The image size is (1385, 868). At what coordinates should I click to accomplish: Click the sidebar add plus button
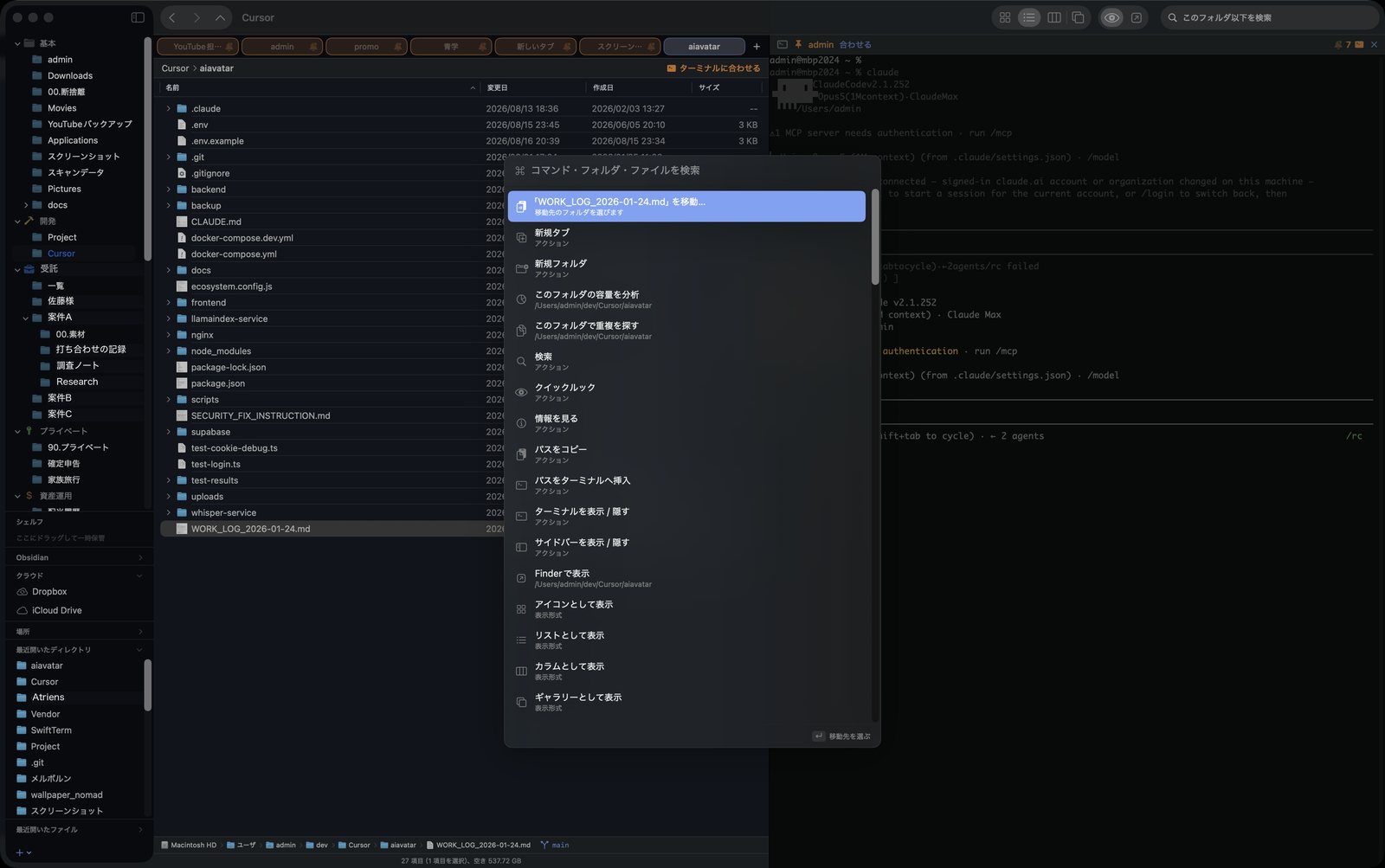pyautogui.click(x=20, y=852)
